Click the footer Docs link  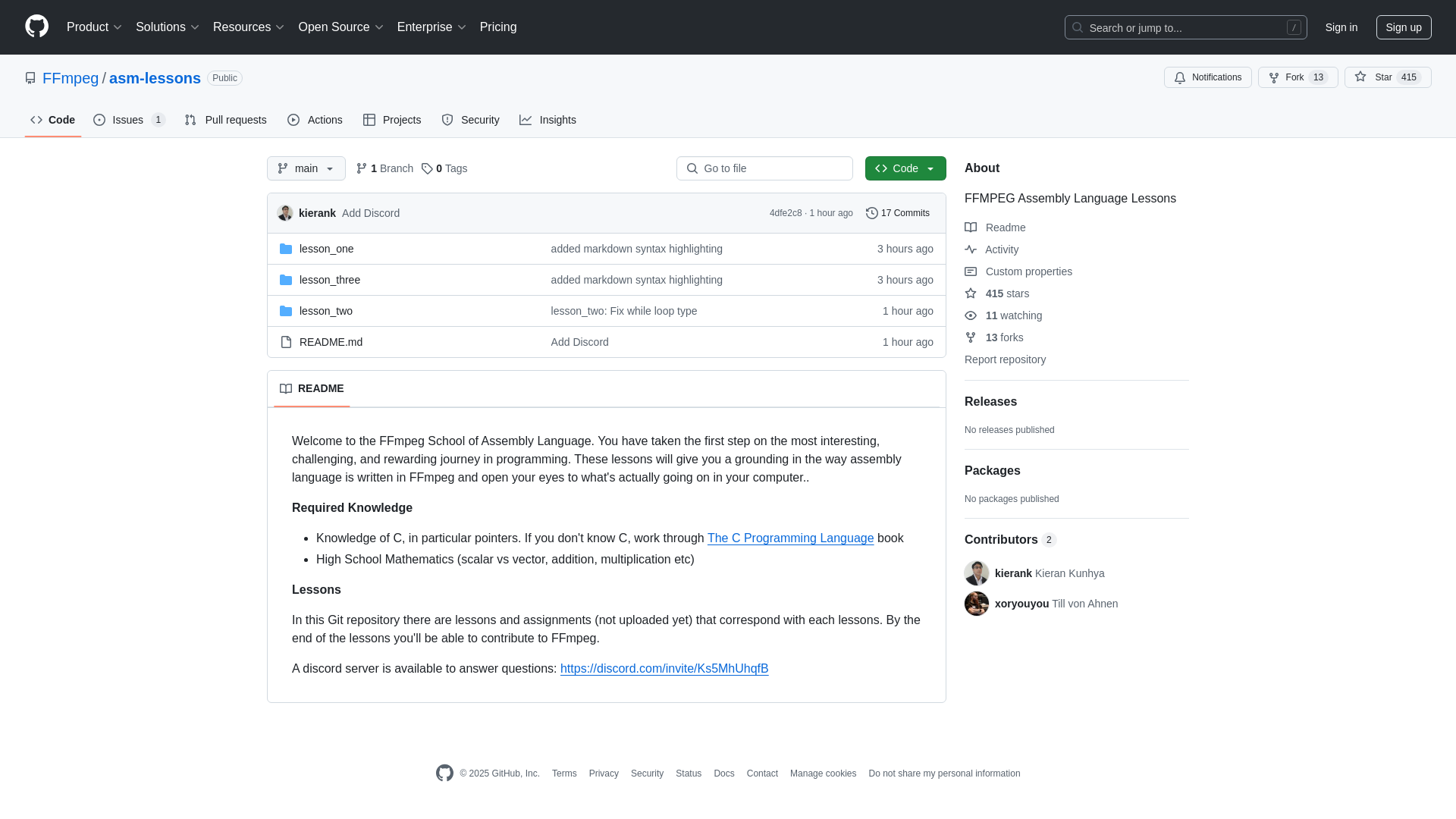click(723, 773)
